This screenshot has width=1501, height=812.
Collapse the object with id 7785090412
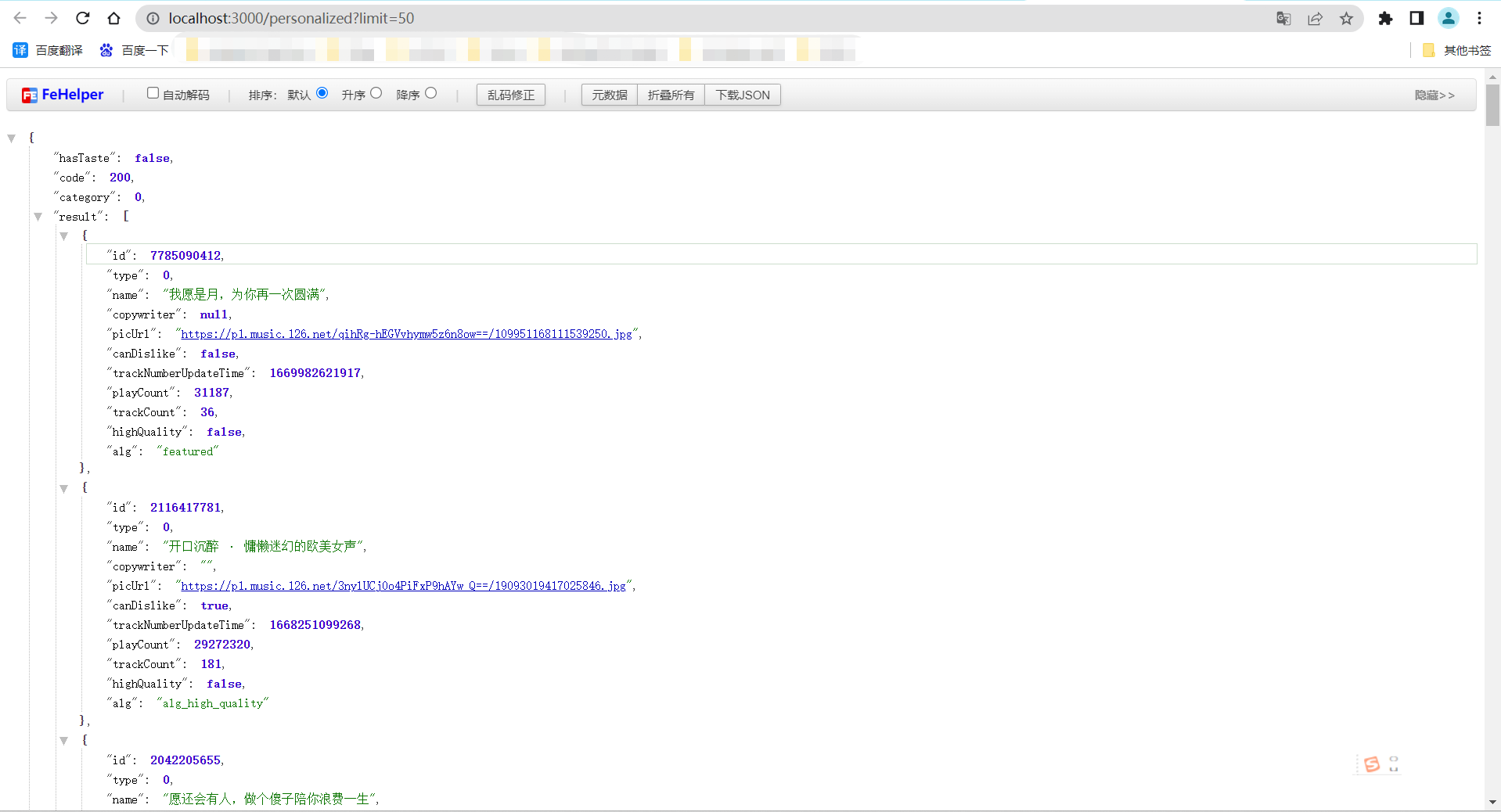pos(64,236)
